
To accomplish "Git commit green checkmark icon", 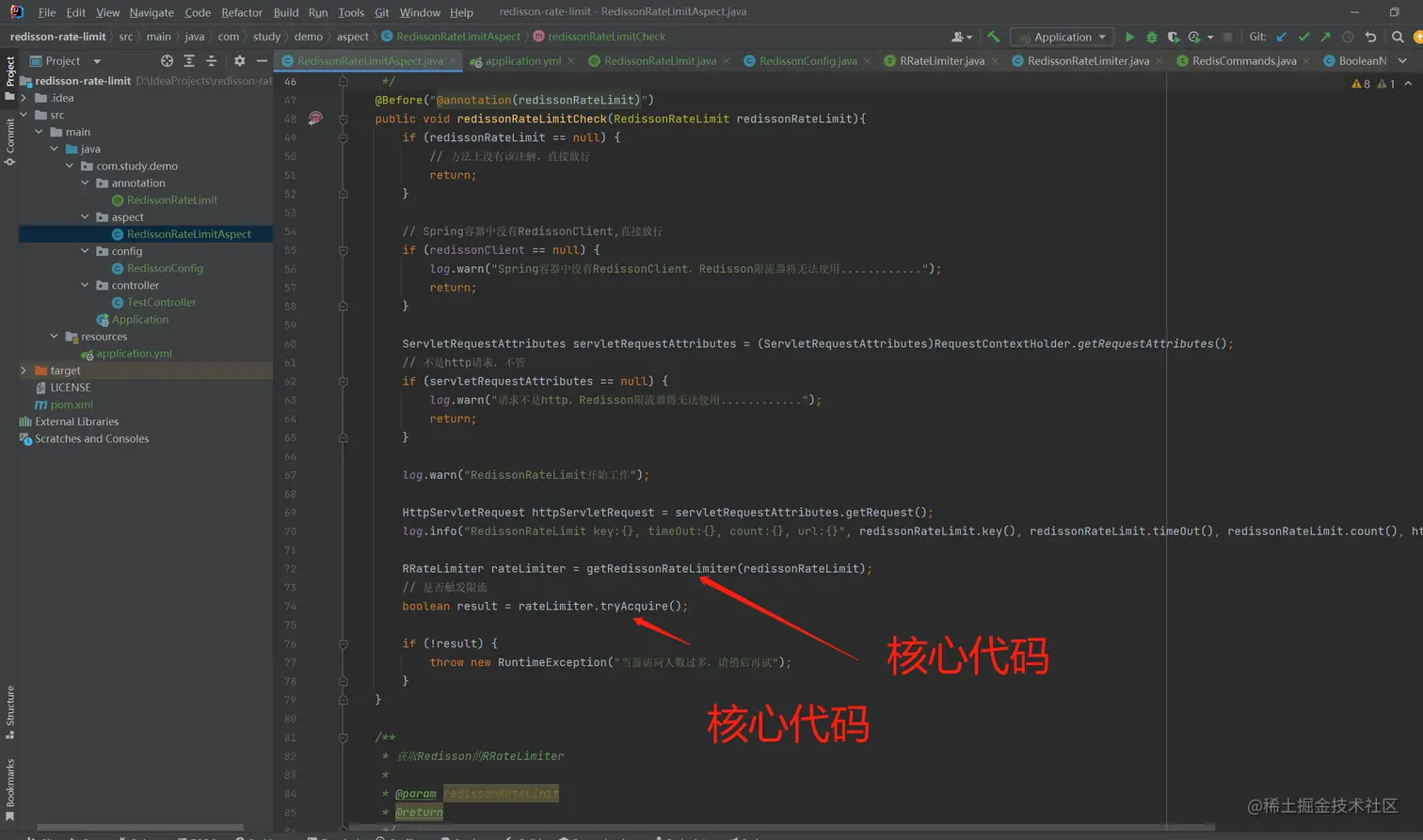I will click(x=1303, y=37).
